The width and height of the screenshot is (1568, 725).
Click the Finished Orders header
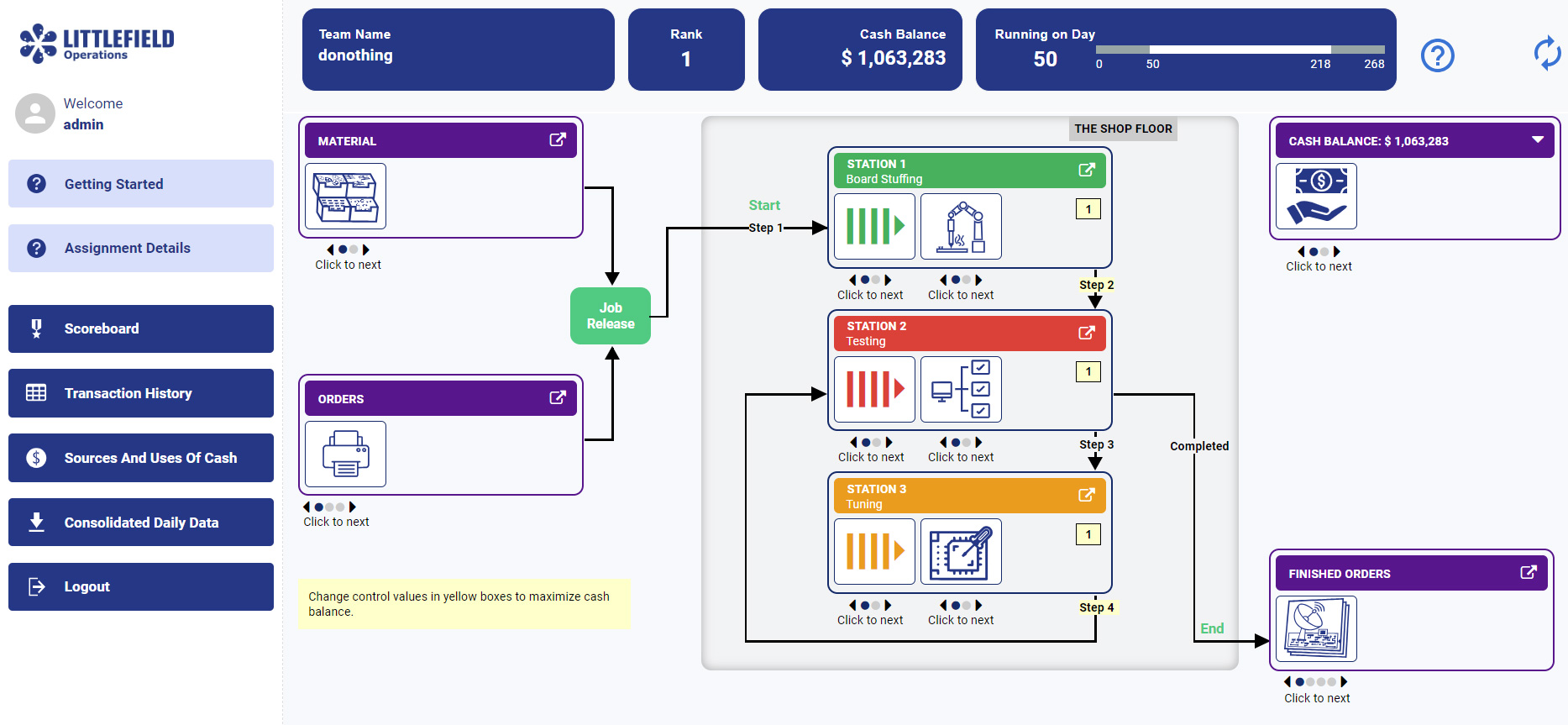point(1412,573)
